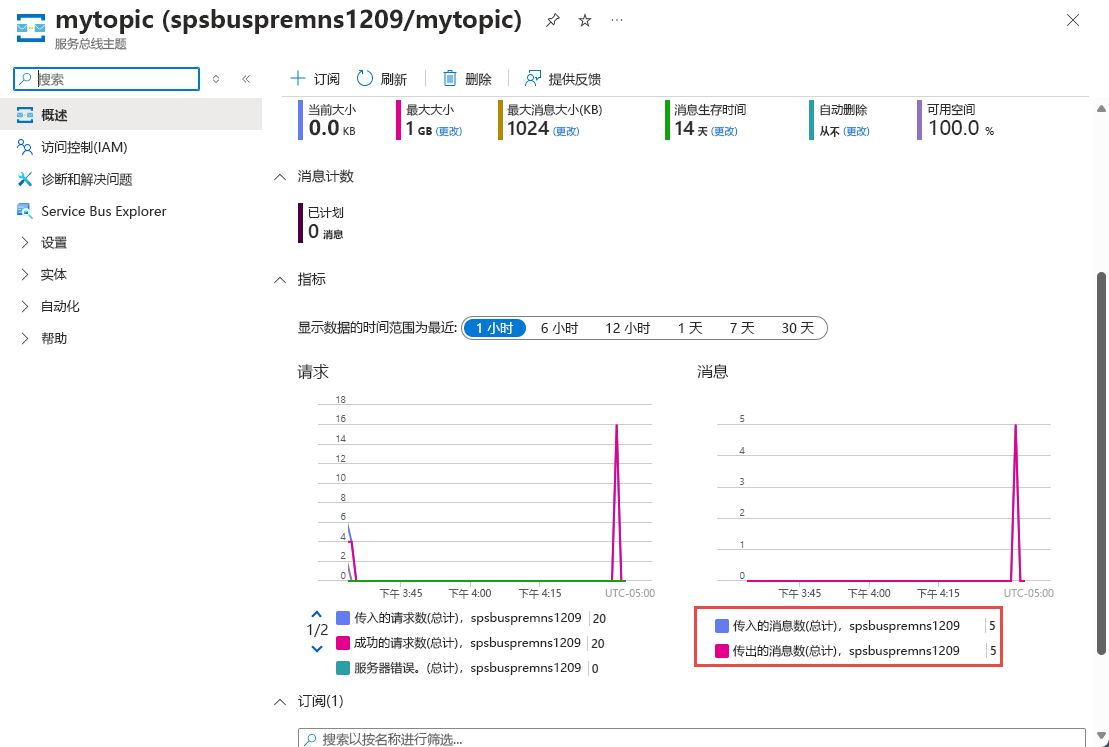The image size is (1109, 747).
Task: Select the 7 天 time range
Action: click(x=742, y=328)
